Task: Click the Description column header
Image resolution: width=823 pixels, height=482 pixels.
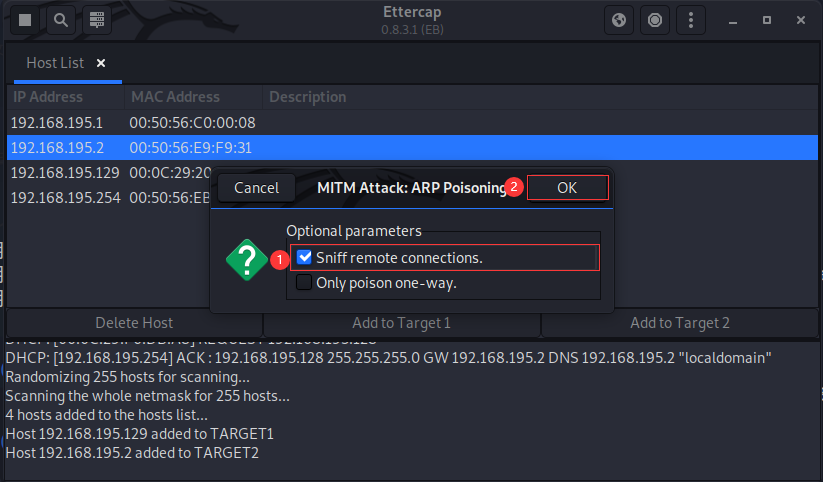Action: (x=308, y=97)
